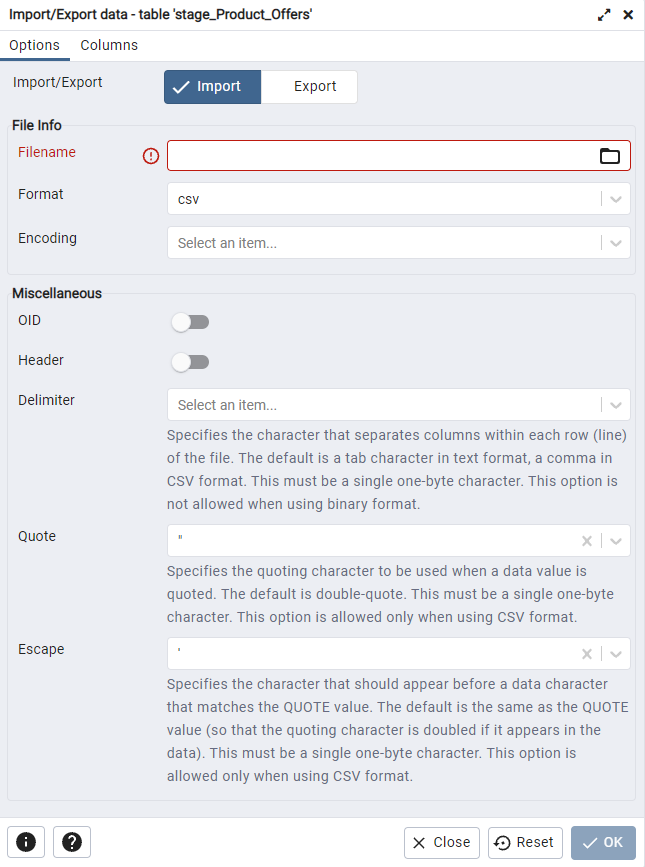Image resolution: width=645 pixels, height=867 pixels.
Task: Expand the Encoding dropdown
Action: coord(398,243)
